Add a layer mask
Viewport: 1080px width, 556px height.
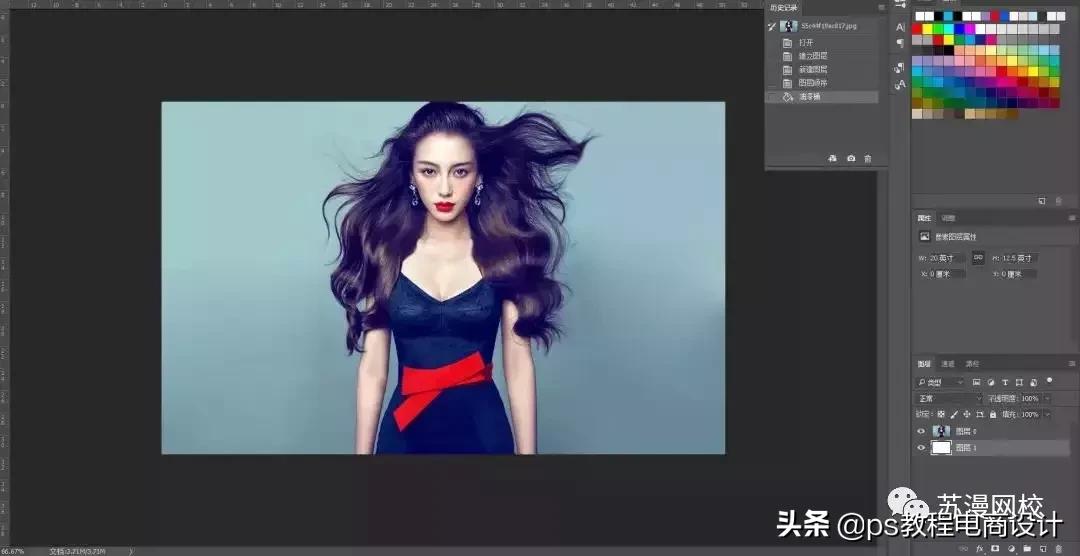pos(995,549)
